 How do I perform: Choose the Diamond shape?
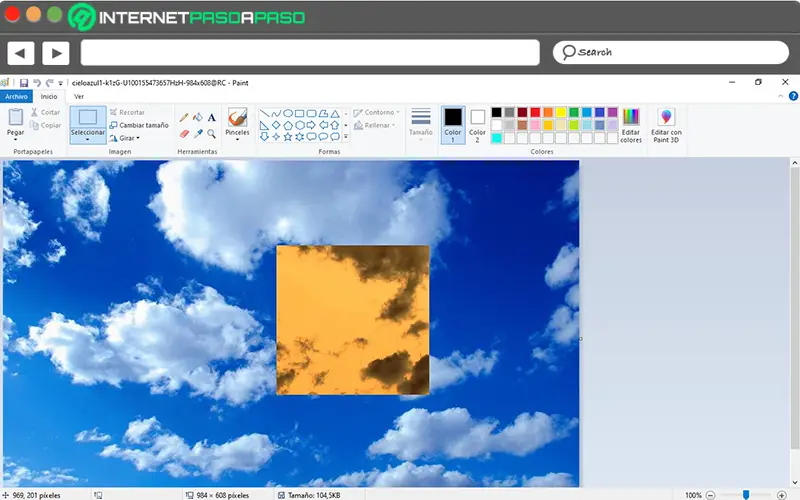pos(276,125)
